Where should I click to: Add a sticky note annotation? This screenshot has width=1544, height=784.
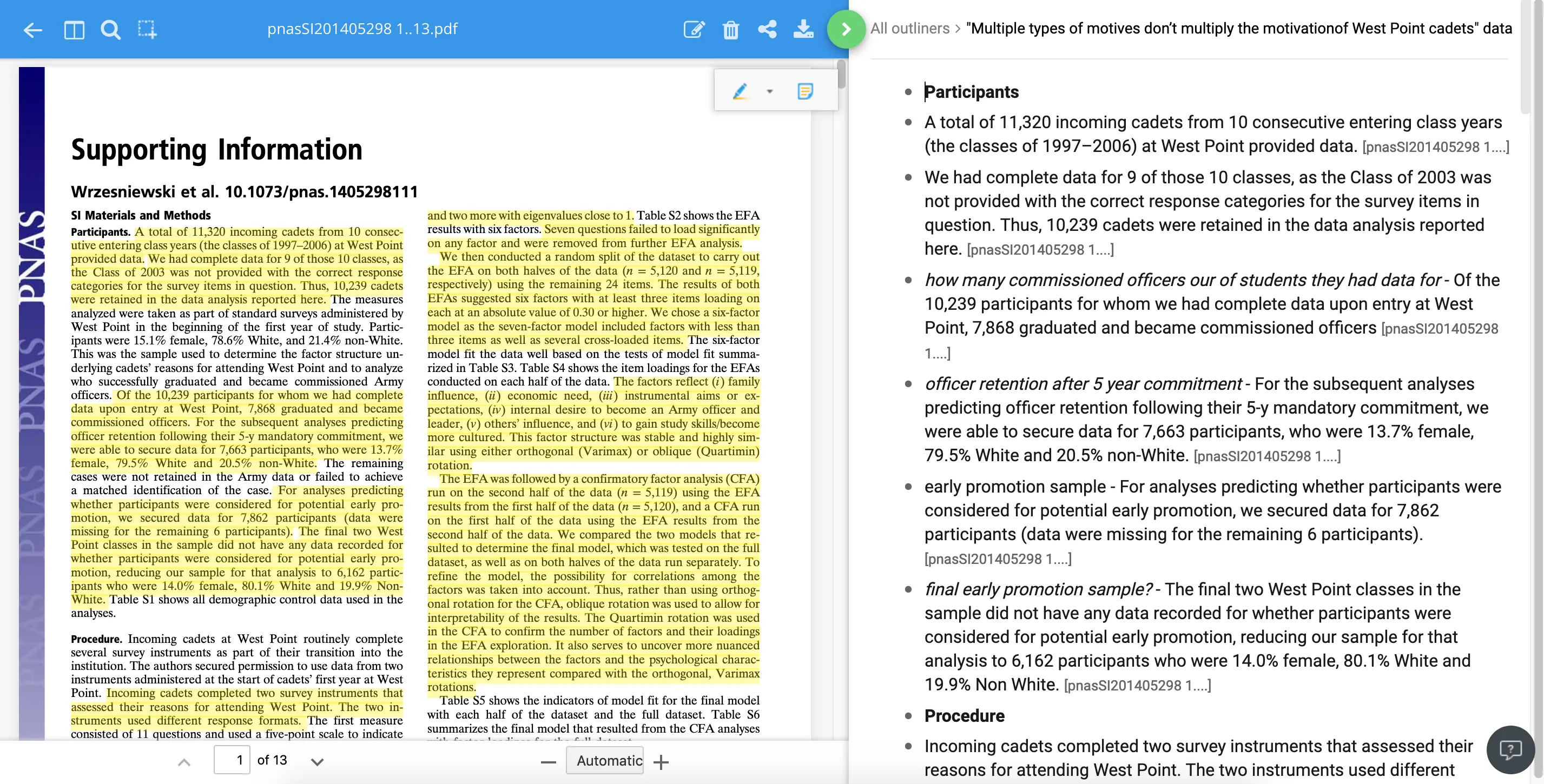pyautogui.click(x=805, y=91)
